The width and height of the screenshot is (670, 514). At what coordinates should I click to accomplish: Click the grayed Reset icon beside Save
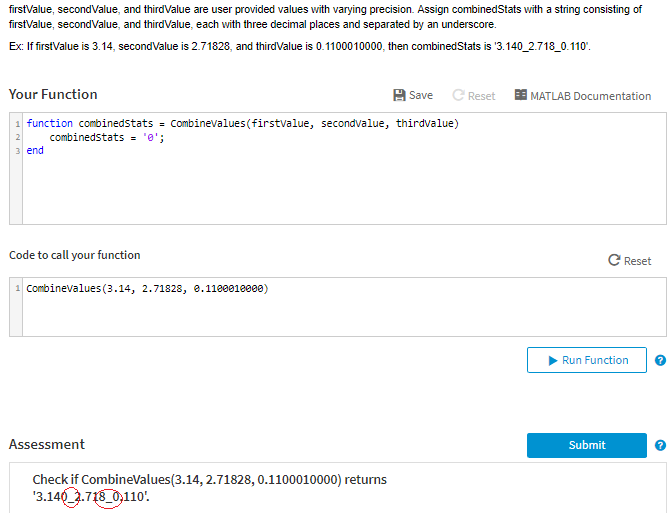tap(459, 96)
